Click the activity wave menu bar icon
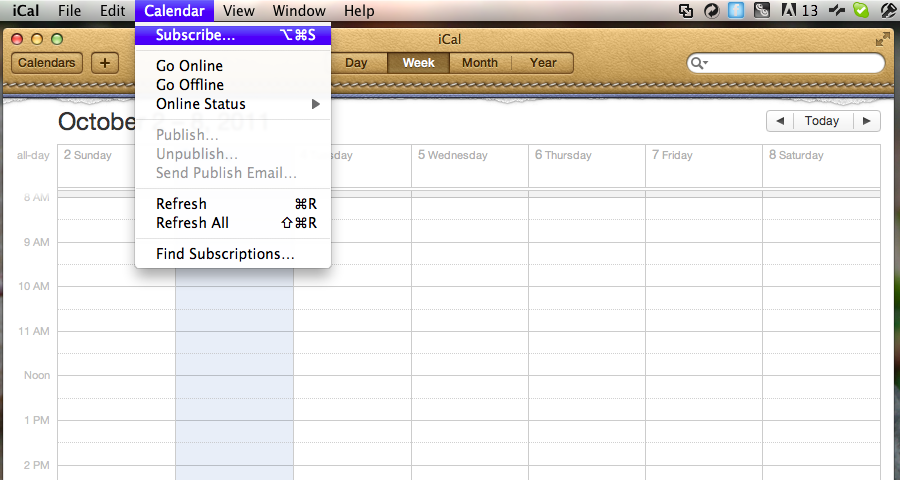This screenshot has width=900, height=480. point(837,10)
